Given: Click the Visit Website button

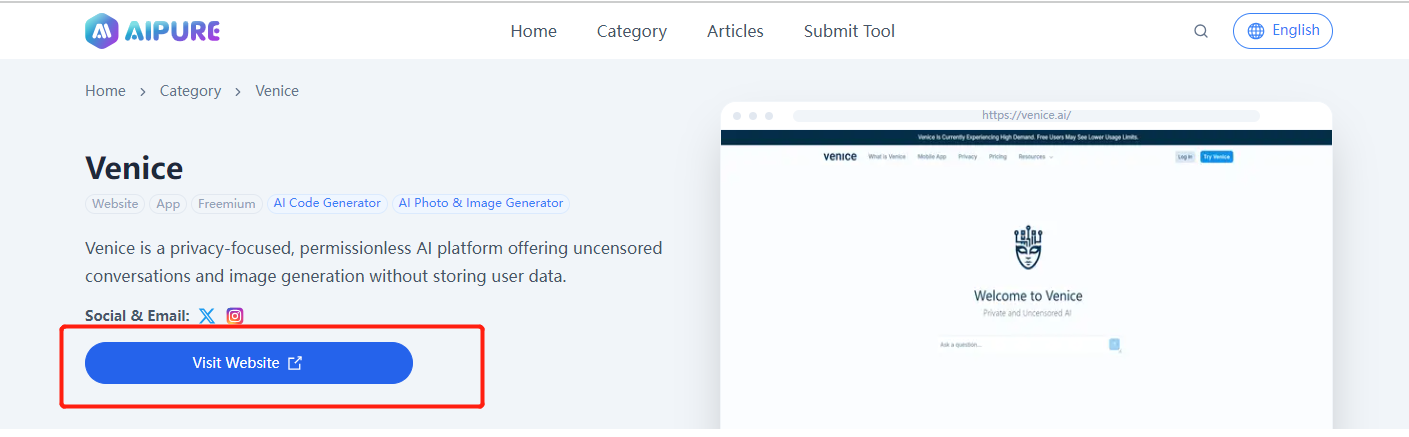Looking at the screenshot, I should point(249,363).
